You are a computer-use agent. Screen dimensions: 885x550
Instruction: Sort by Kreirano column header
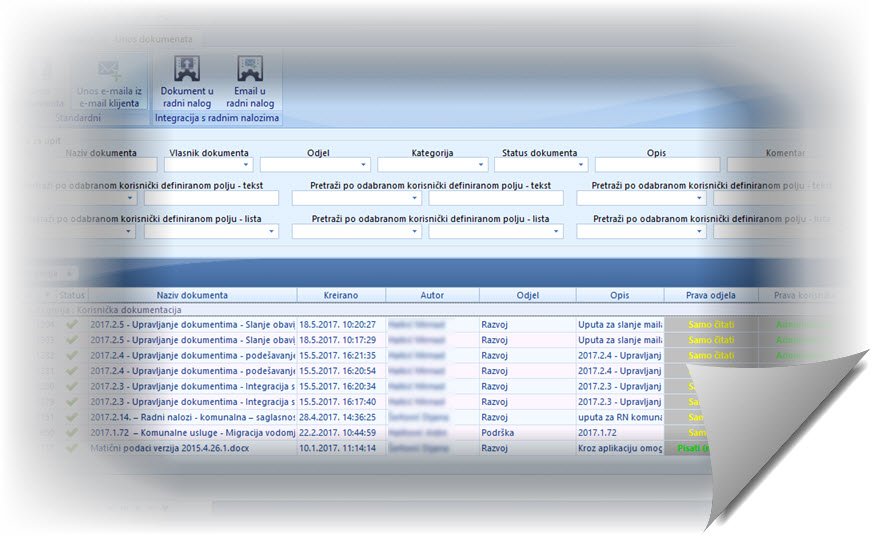340,296
